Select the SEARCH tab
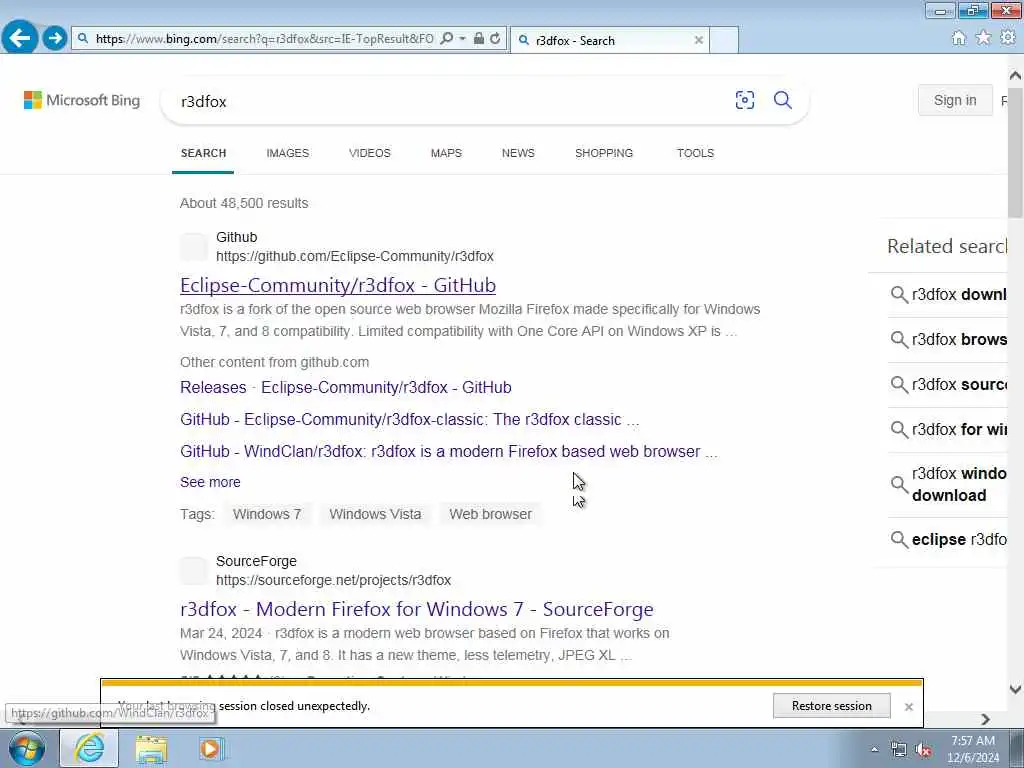Screen dimensions: 1024x768 tap(203, 153)
